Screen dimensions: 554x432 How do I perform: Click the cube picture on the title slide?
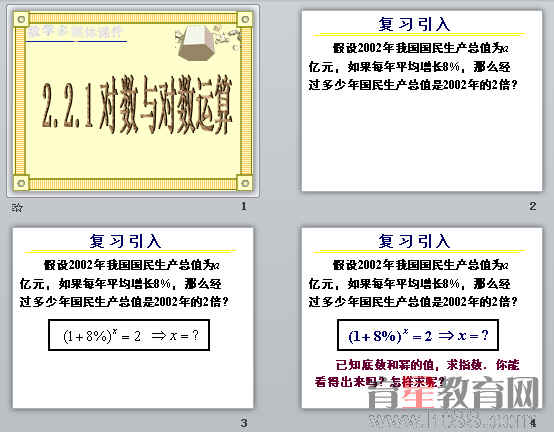196,43
